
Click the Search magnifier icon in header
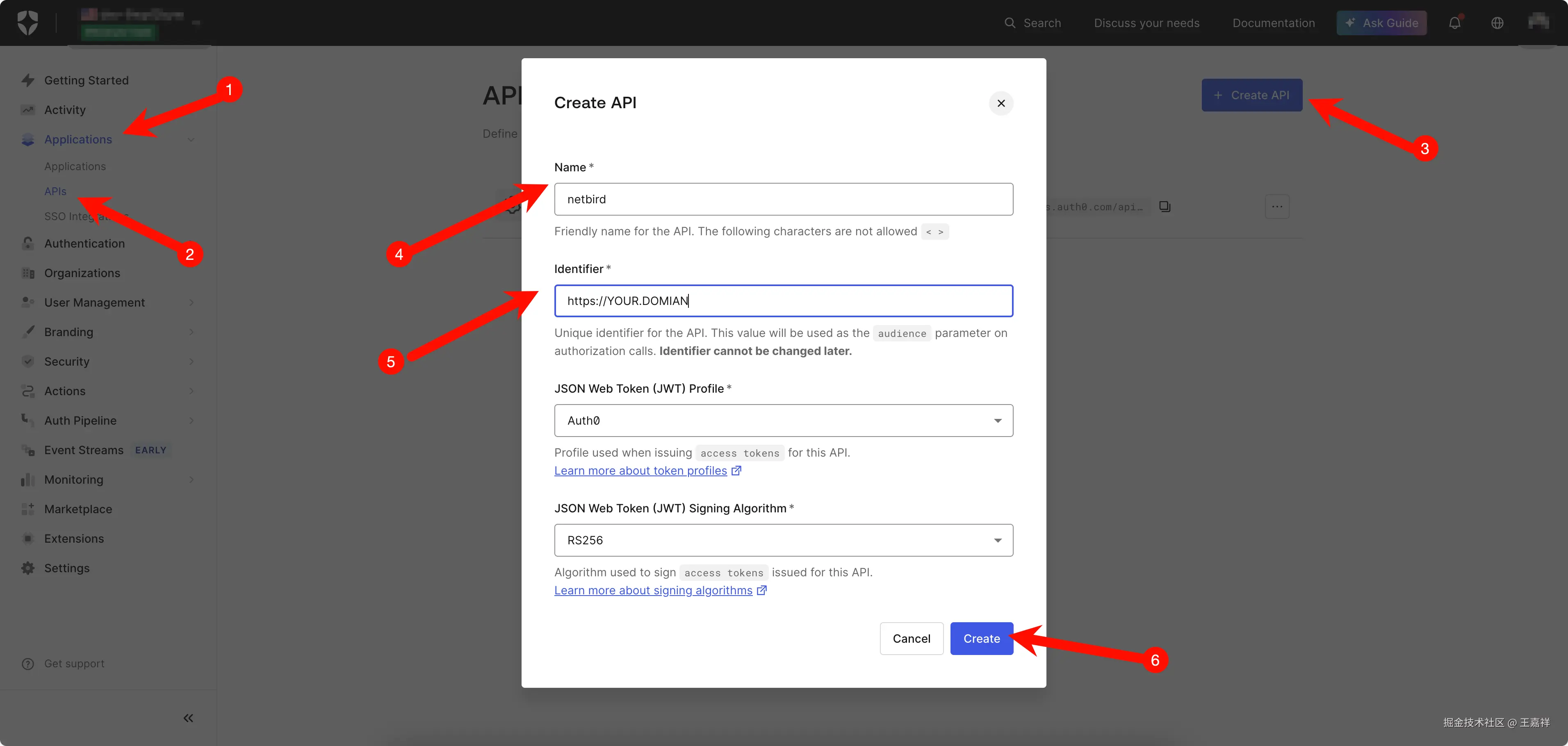[x=1010, y=23]
